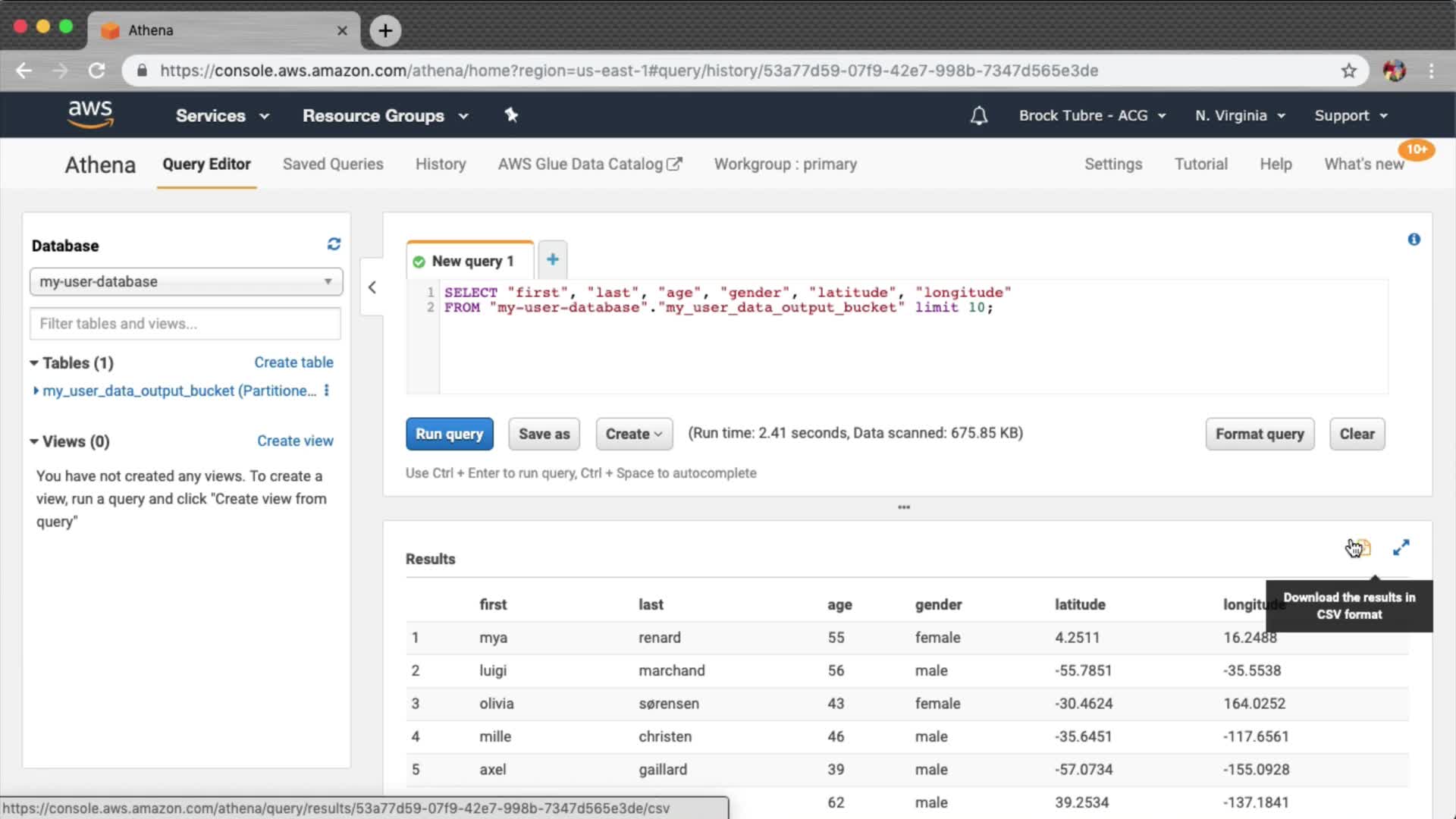Add a new query tab
This screenshot has height=819, width=1456.
click(x=552, y=260)
